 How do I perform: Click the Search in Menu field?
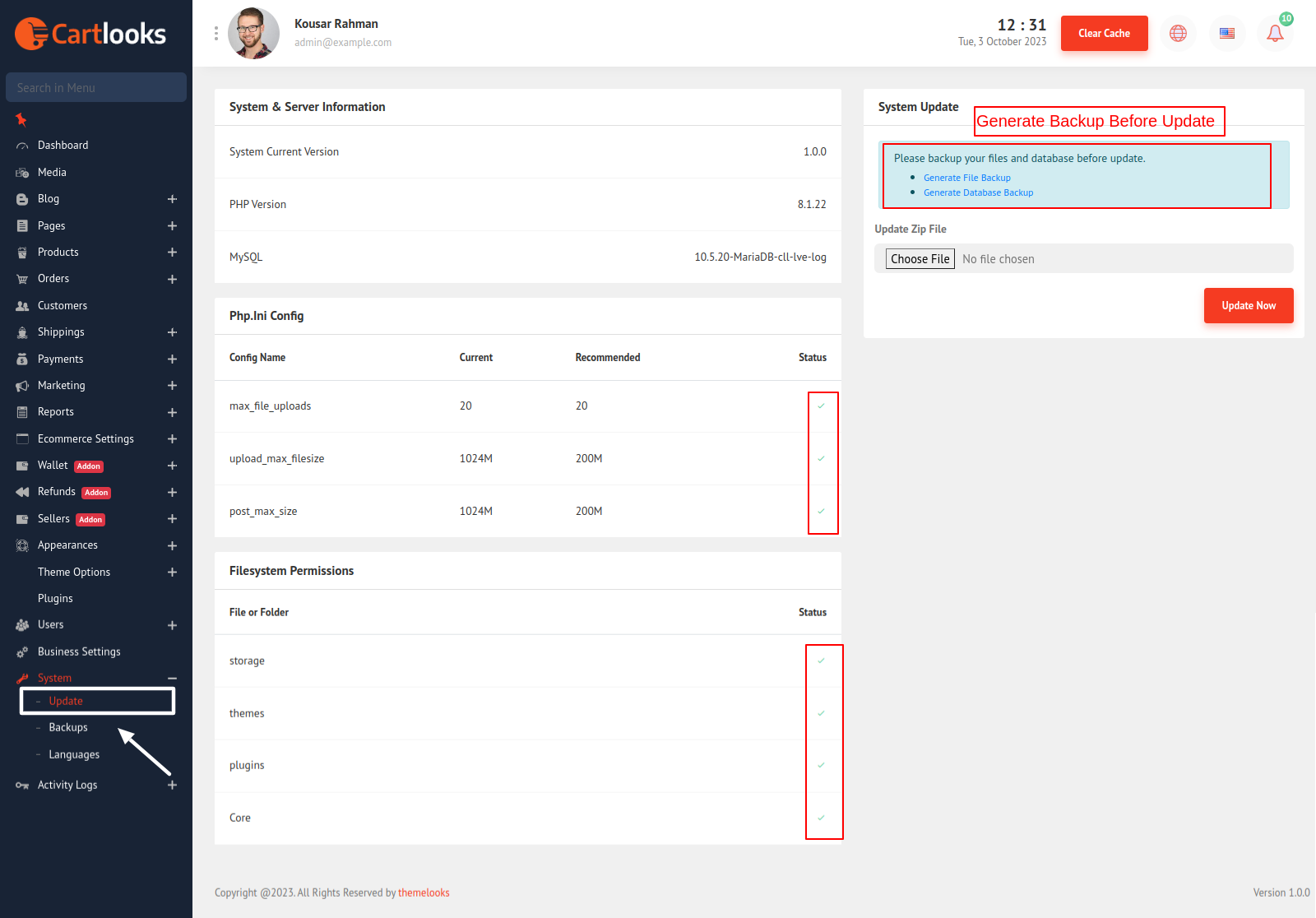coord(96,88)
